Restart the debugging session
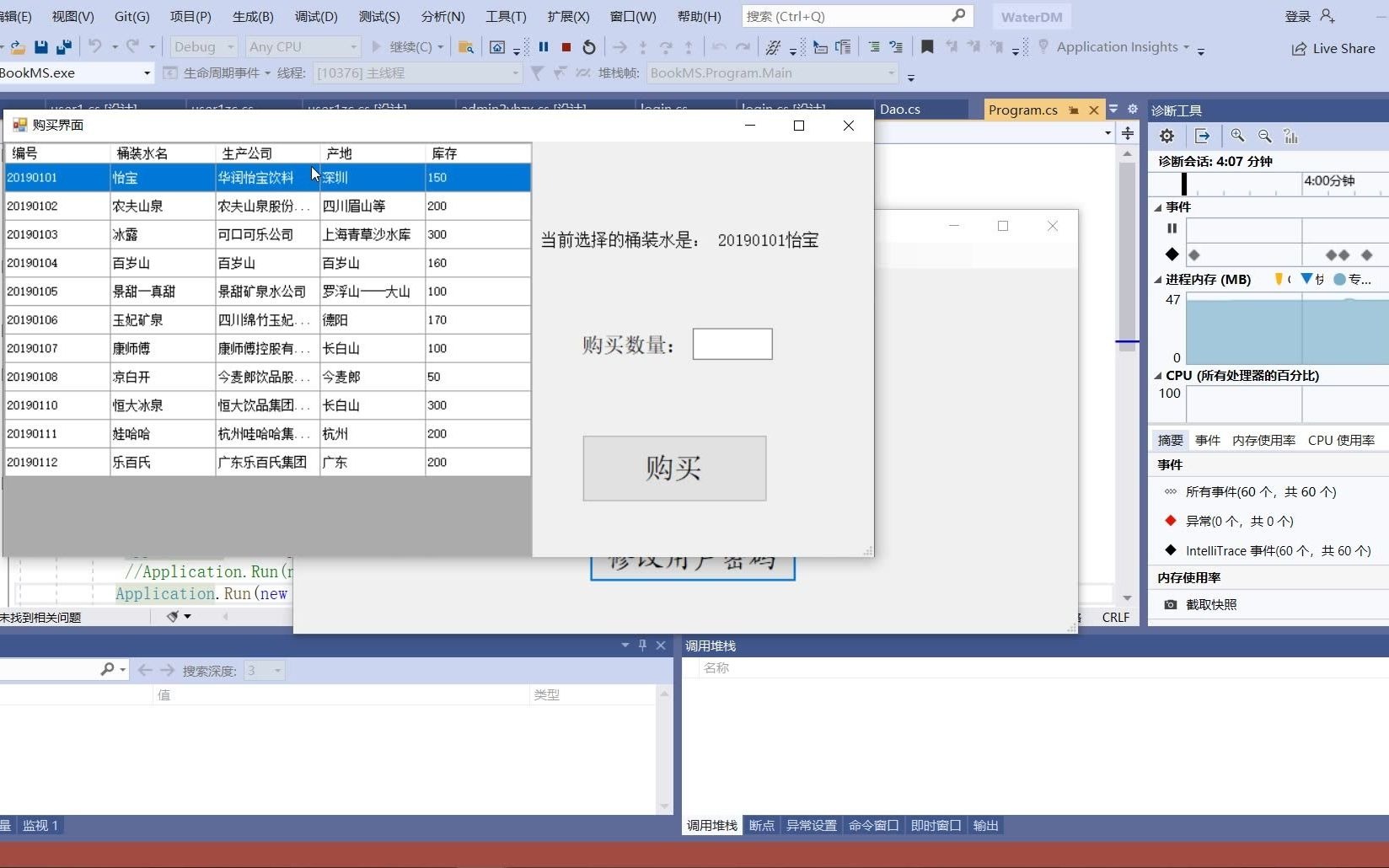The image size is (1389, 868). point(589,47)
